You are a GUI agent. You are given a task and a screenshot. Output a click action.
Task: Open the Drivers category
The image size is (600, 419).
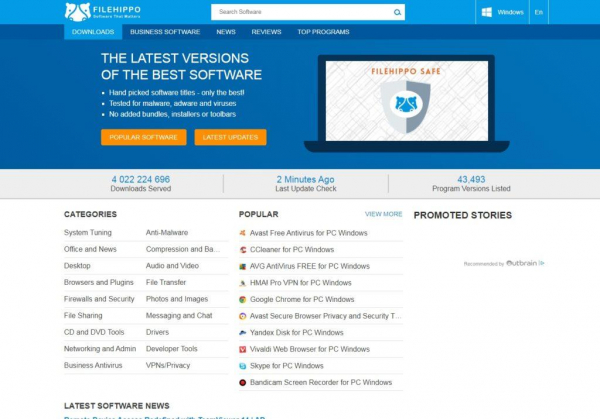[x=157, y=332]
